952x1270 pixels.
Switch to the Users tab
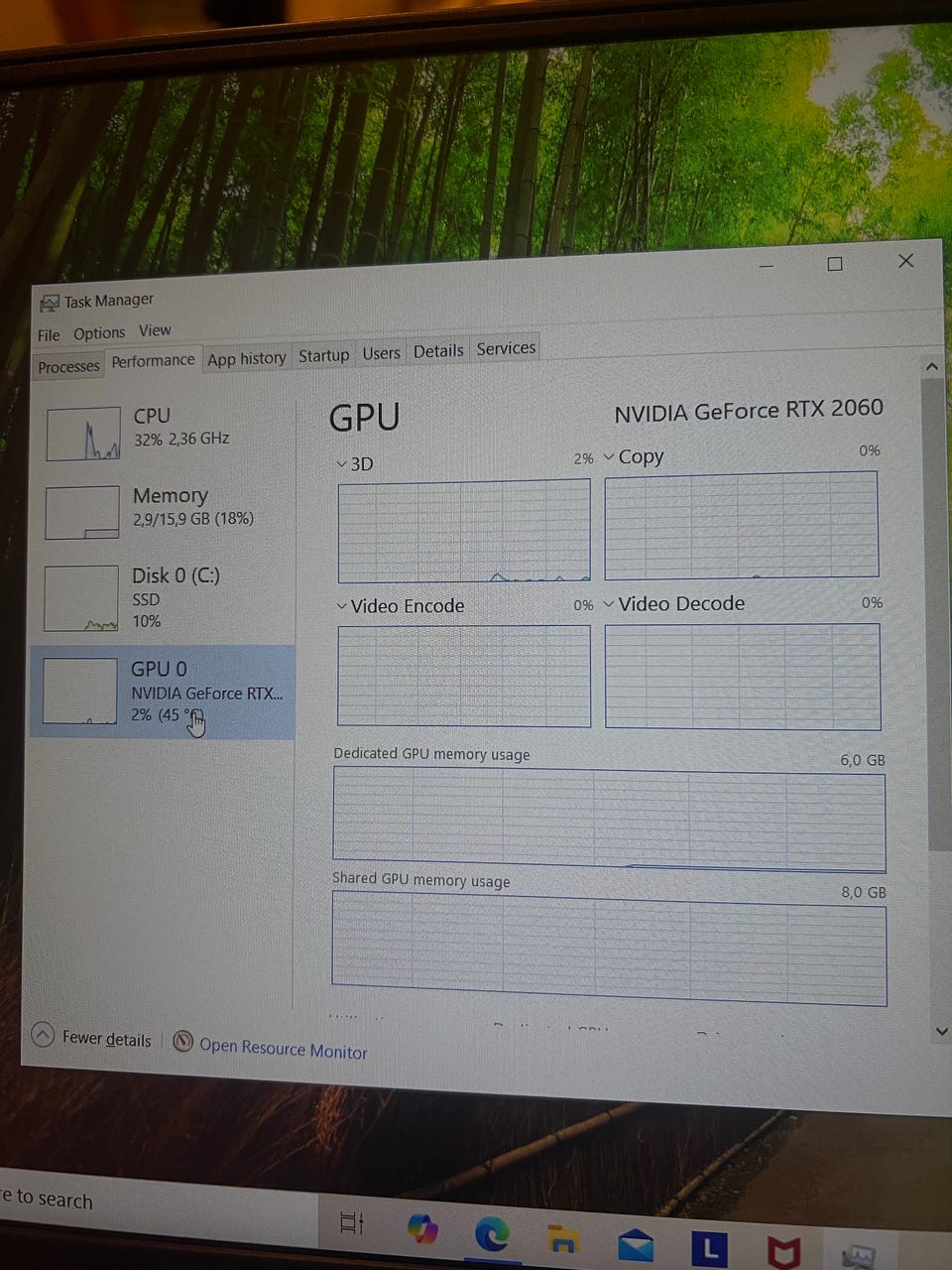coord(382,353)
